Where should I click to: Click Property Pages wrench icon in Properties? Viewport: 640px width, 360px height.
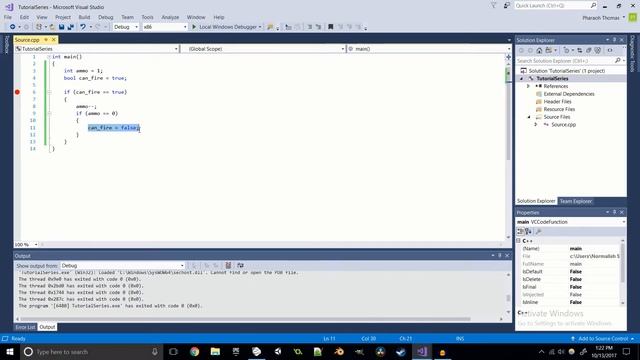point(538,232)
